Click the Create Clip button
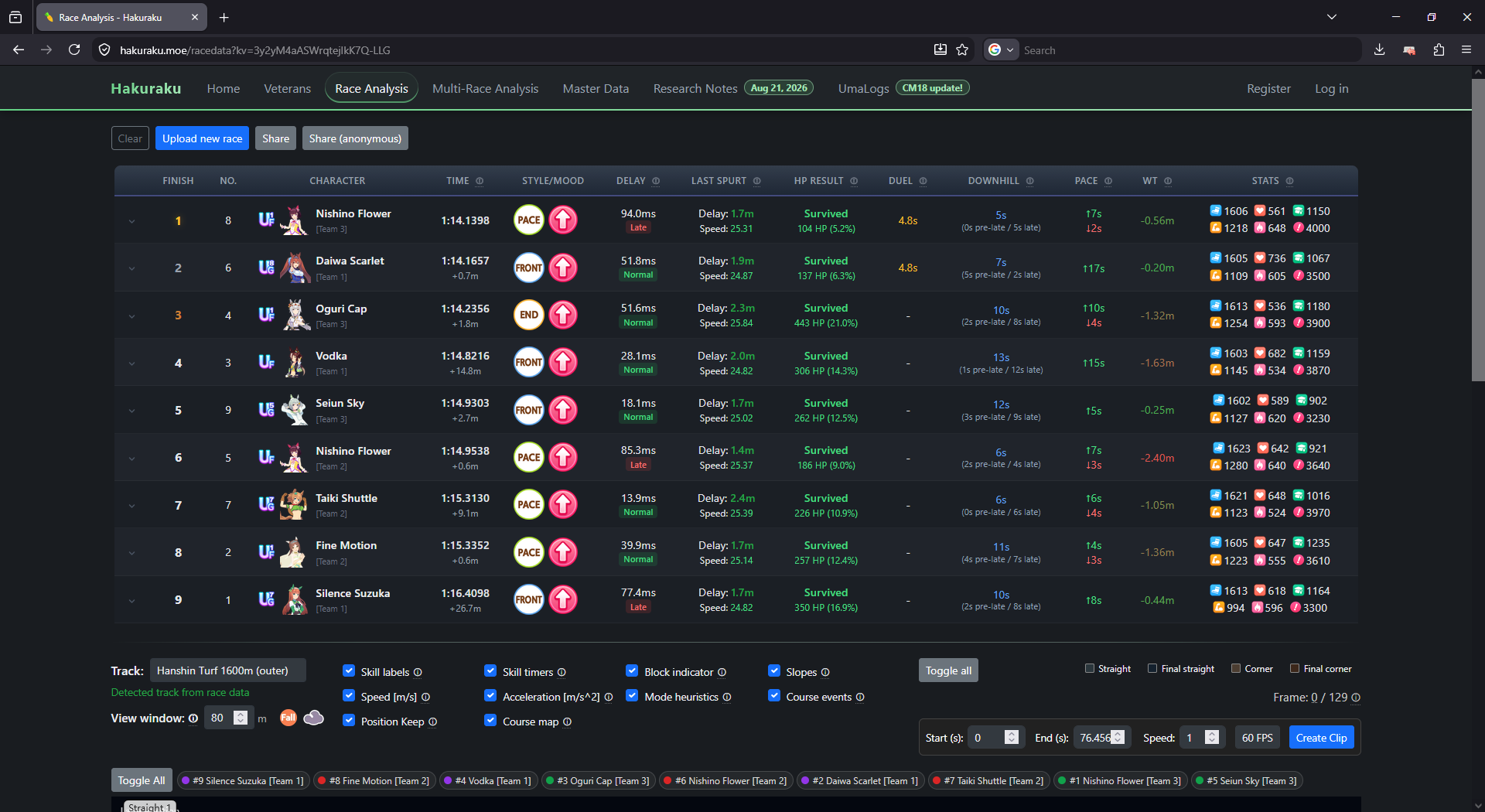 (x=1321, y=738)
